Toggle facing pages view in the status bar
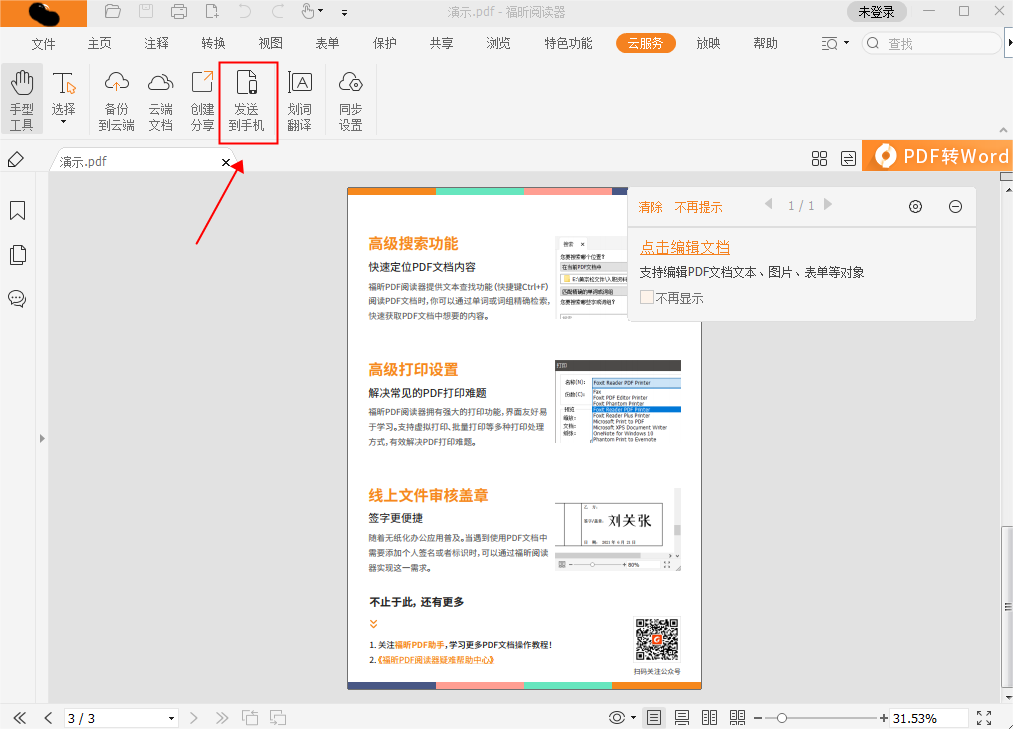Image resolution: width=1013 pixels, height=729 pixels. [x=709, y=717]
